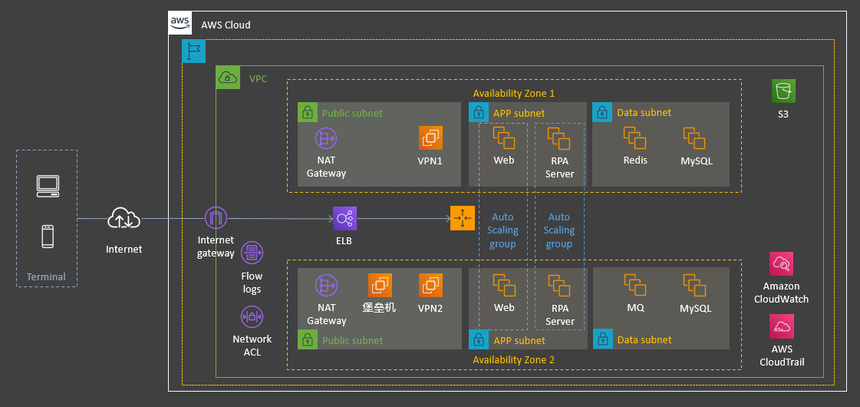Click the AWS Cloud label
Screen dimensions: 860x407
226,25
